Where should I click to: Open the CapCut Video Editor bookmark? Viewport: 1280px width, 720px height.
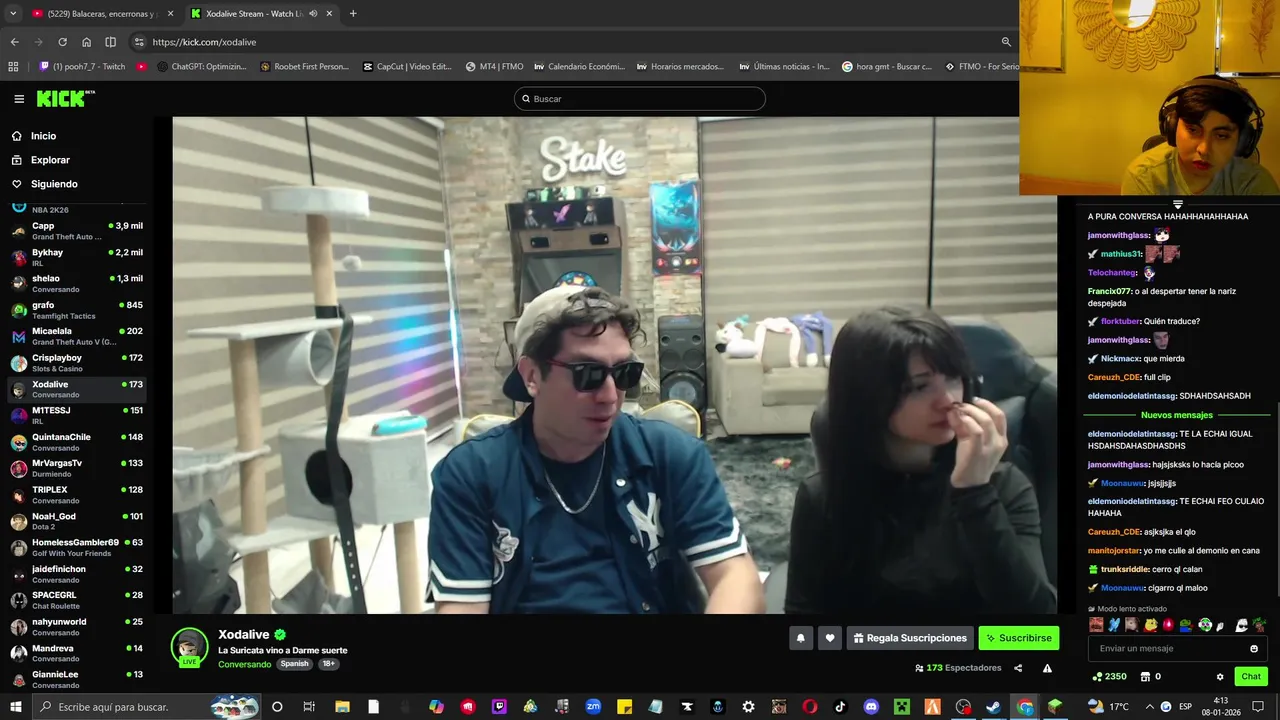coord(407,67)
